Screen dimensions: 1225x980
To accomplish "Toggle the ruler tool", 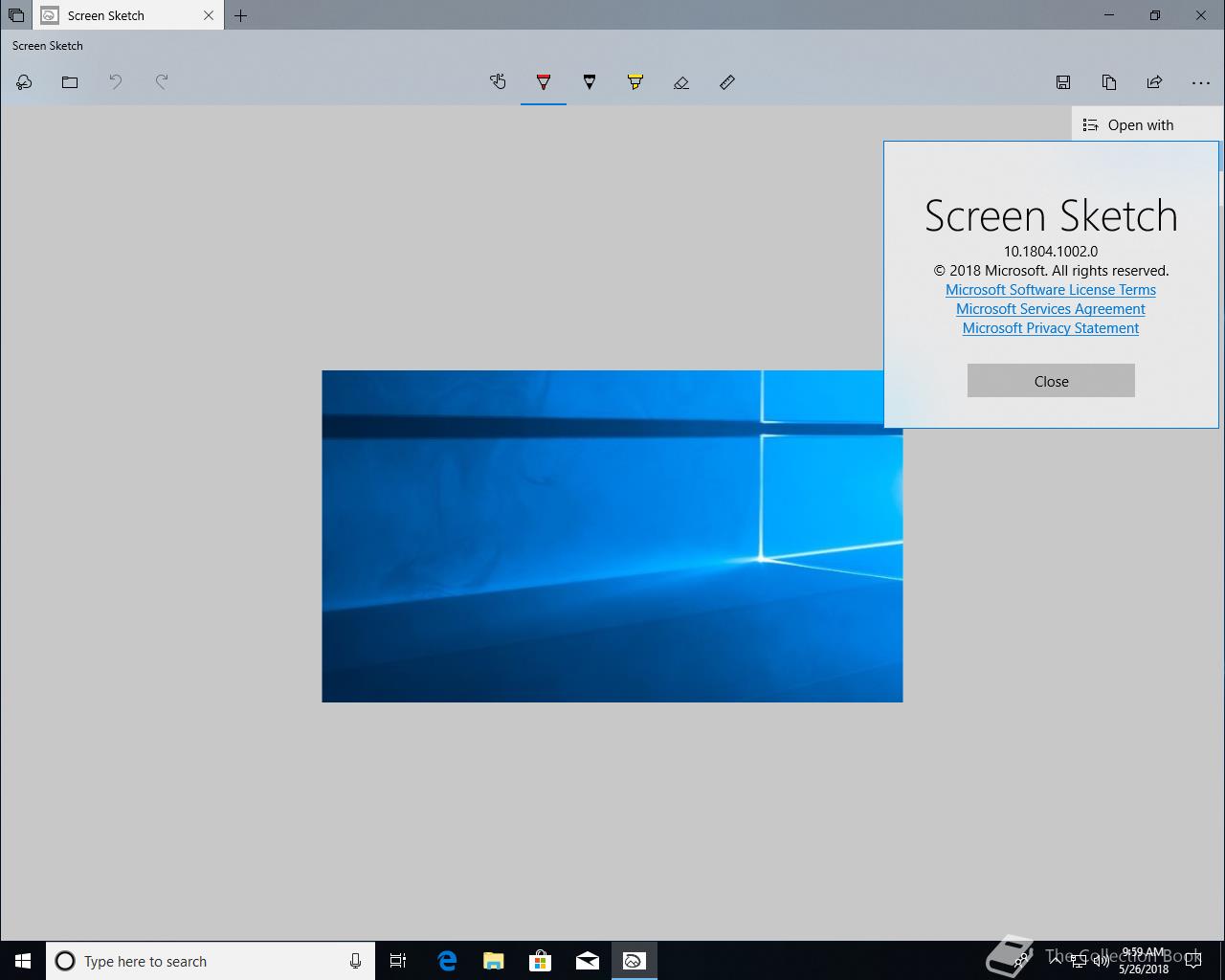I will 727,82.
